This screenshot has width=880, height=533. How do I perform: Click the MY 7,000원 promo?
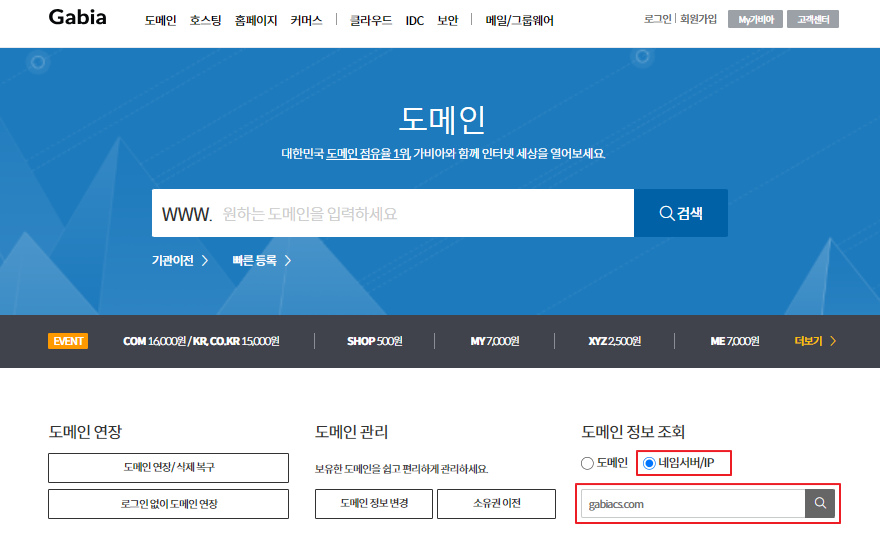coord(494,341)
